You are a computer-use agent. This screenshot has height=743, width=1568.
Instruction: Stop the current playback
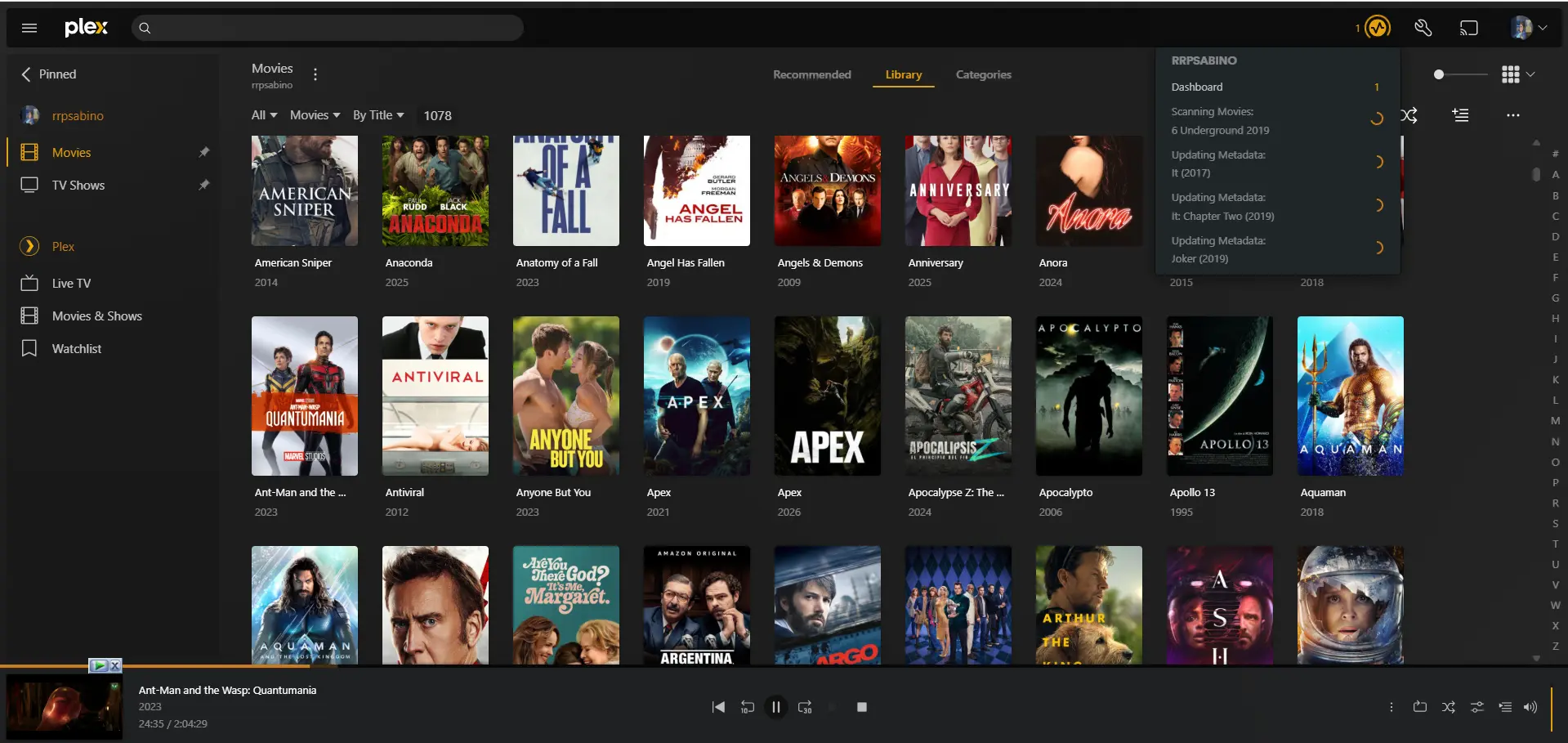pyautogui.click(x=861, y=707)
